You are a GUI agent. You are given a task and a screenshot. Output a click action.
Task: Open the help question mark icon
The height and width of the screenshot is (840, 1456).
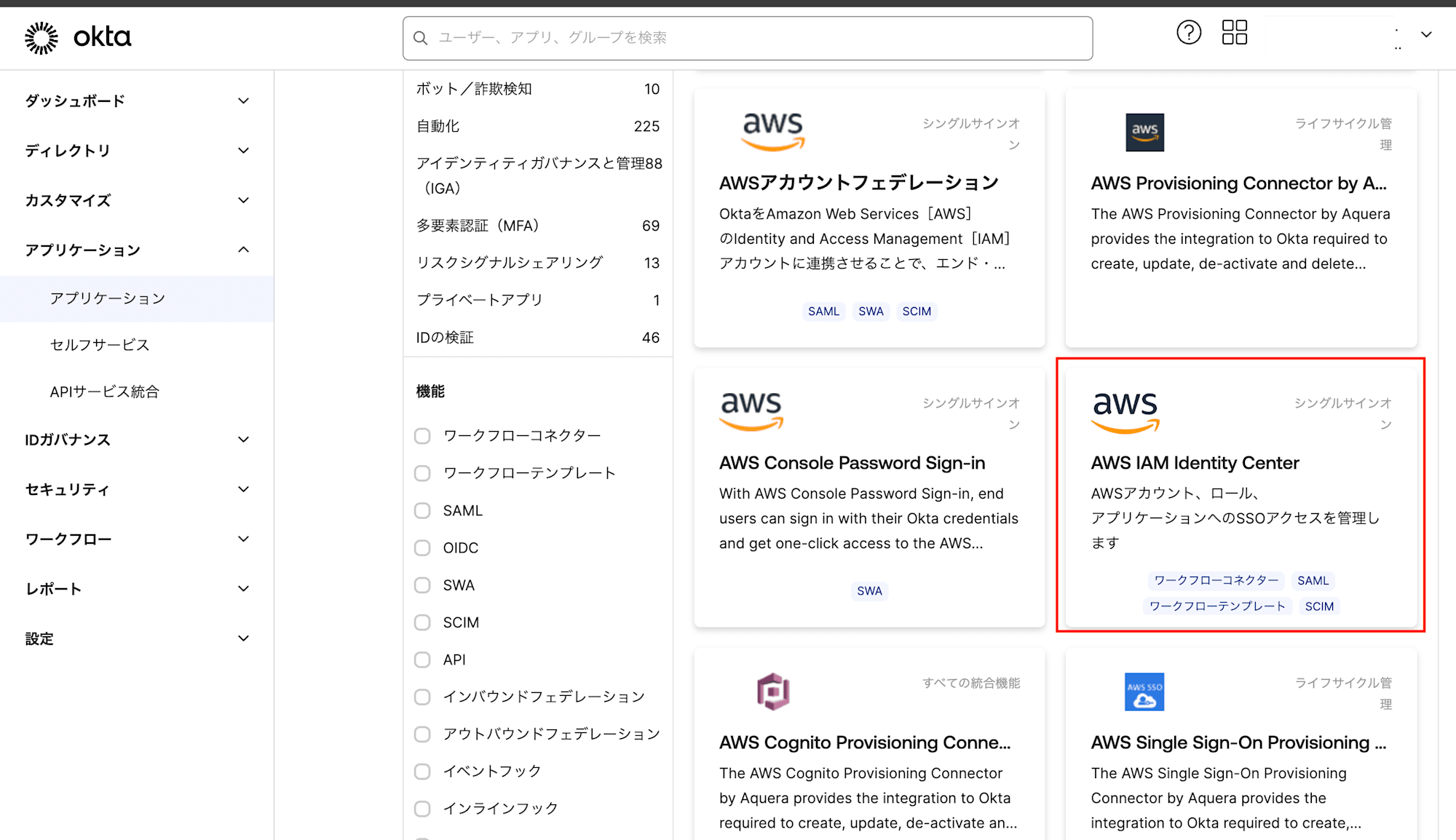pyautogui.click(x=1189, y=33)
